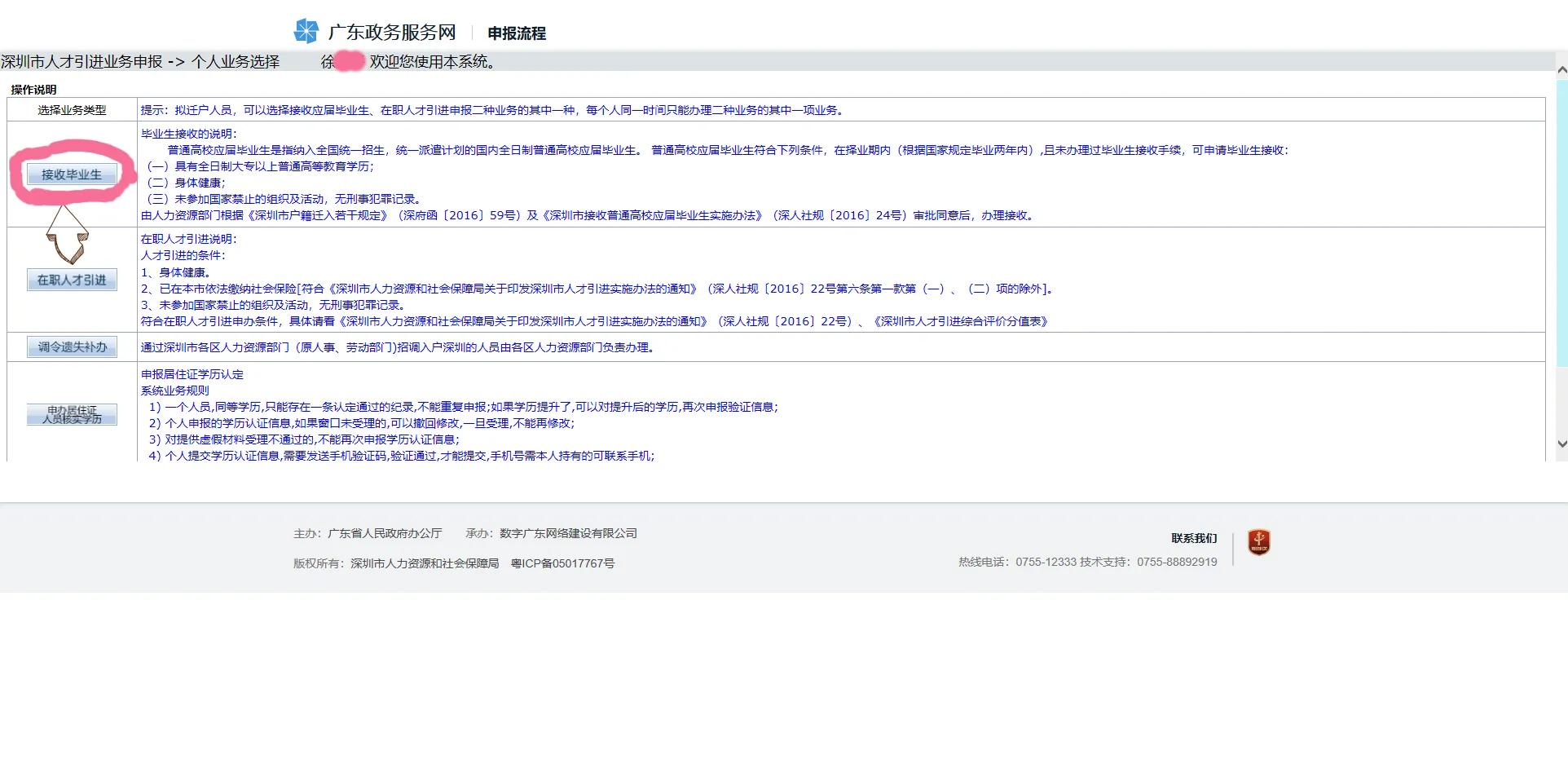Click the 粤ICP备05017767号 registration link
1568x768 pixels.
pos(562,563)
